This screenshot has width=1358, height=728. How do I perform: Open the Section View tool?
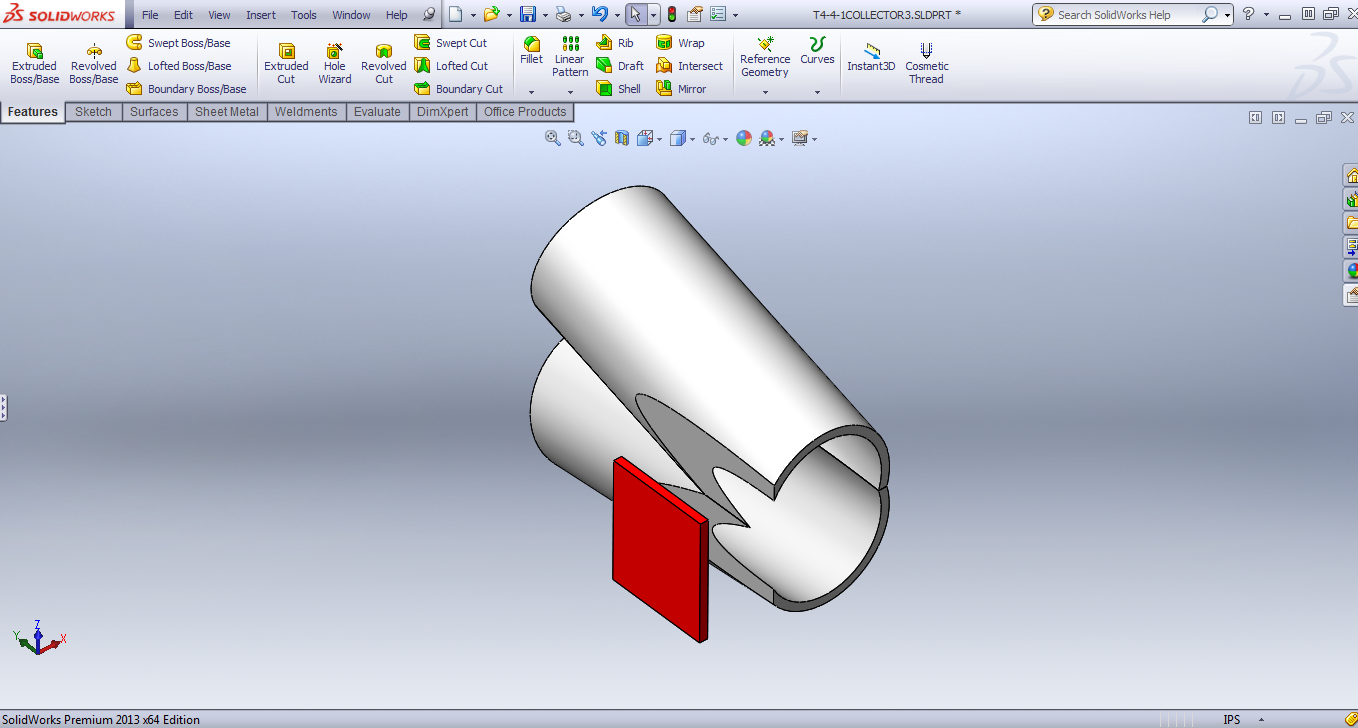click(622, 139)
